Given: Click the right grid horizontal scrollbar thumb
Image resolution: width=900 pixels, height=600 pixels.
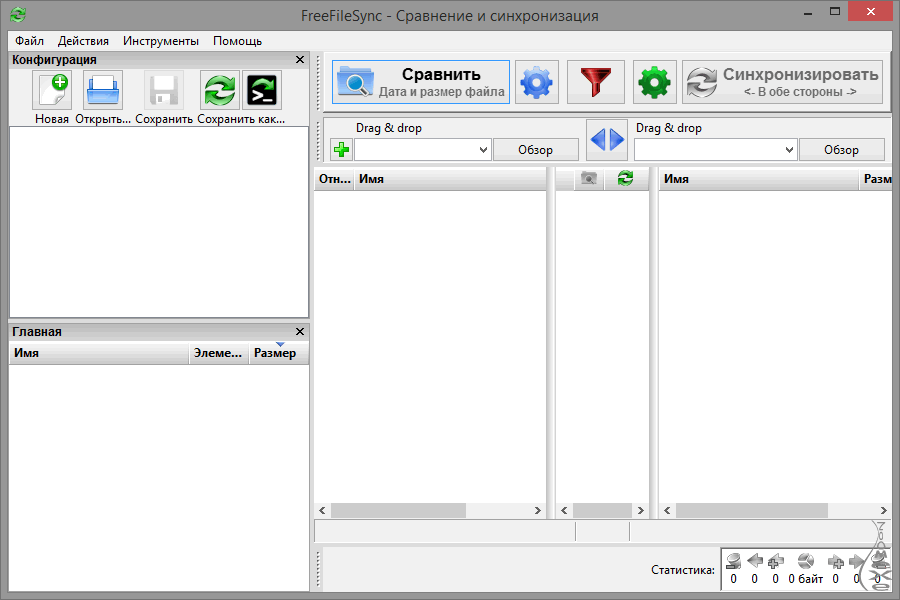Looking at the screenshot, I should 752,510.
